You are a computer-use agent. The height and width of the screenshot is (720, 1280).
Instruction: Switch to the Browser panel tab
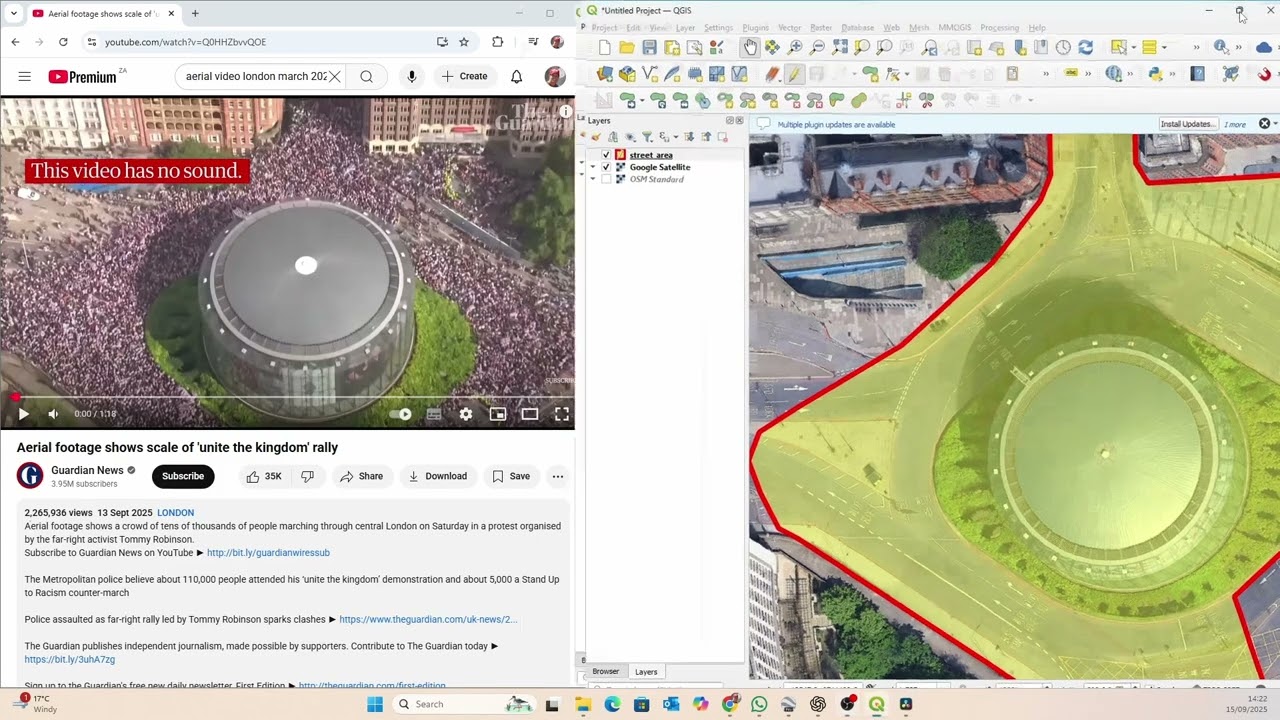[x=606, y=671]
